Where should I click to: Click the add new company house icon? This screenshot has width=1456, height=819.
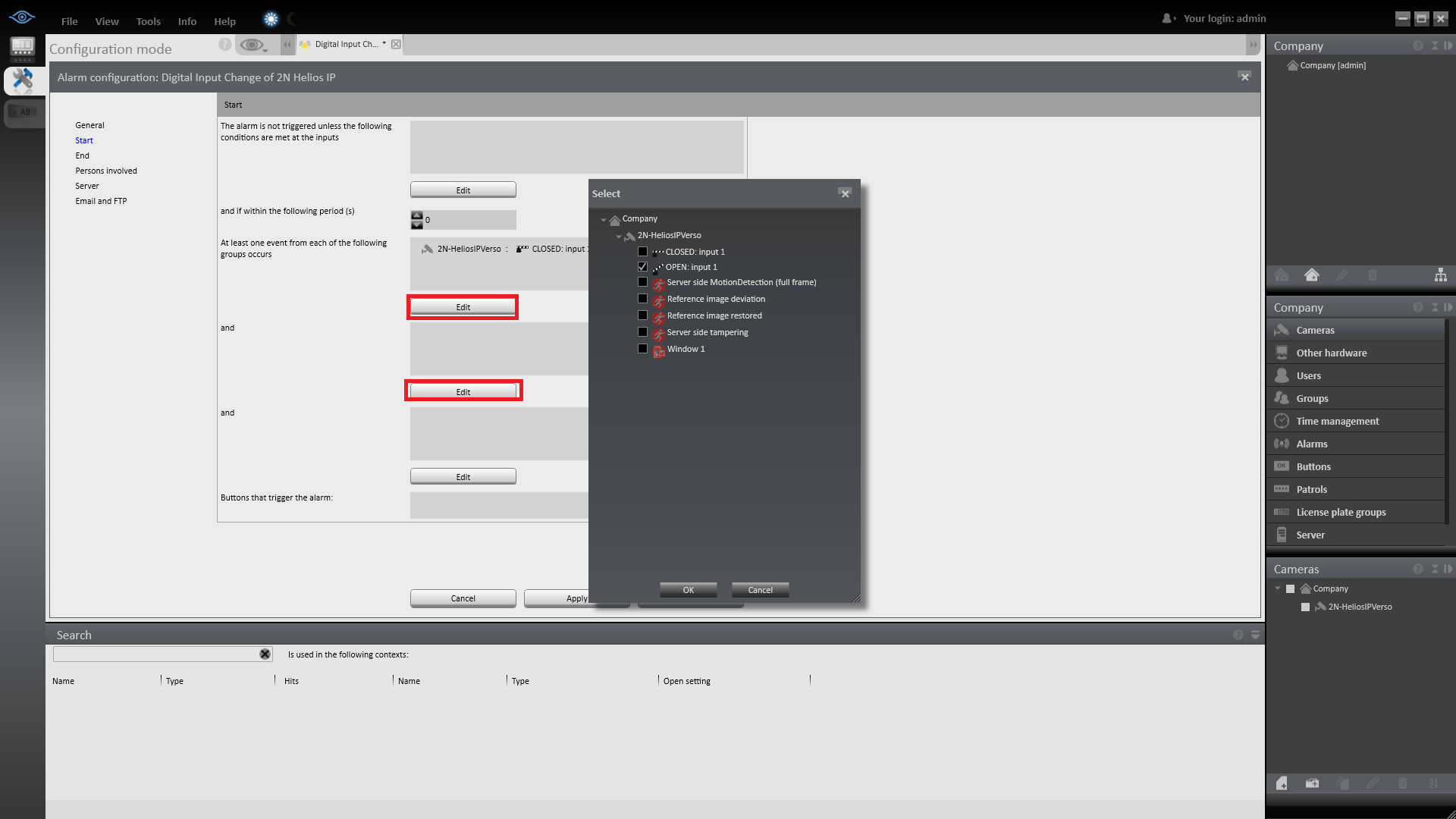[x=1311, y=275]
